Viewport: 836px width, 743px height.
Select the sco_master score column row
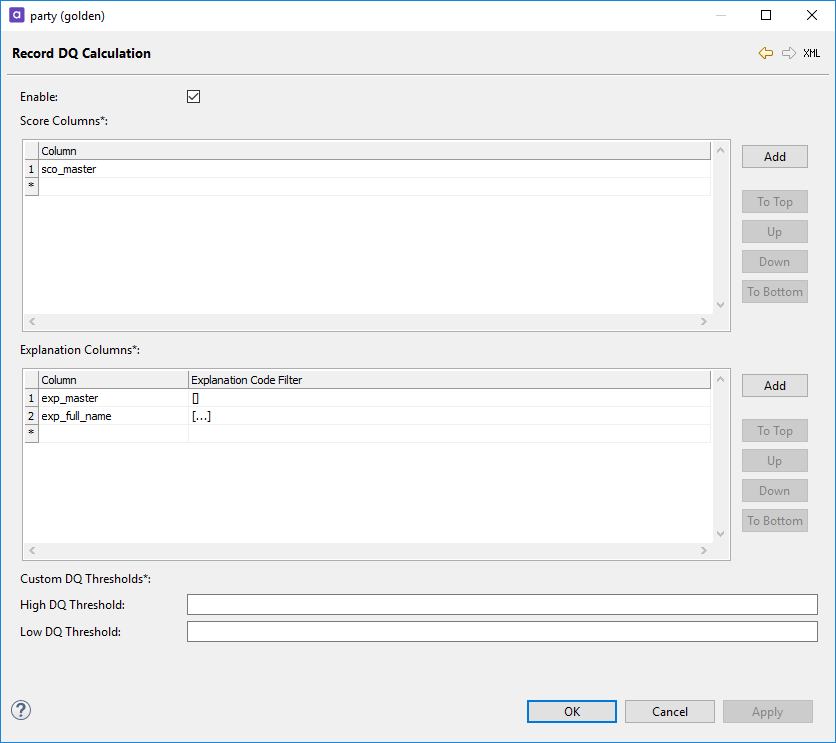coord(70,169)
